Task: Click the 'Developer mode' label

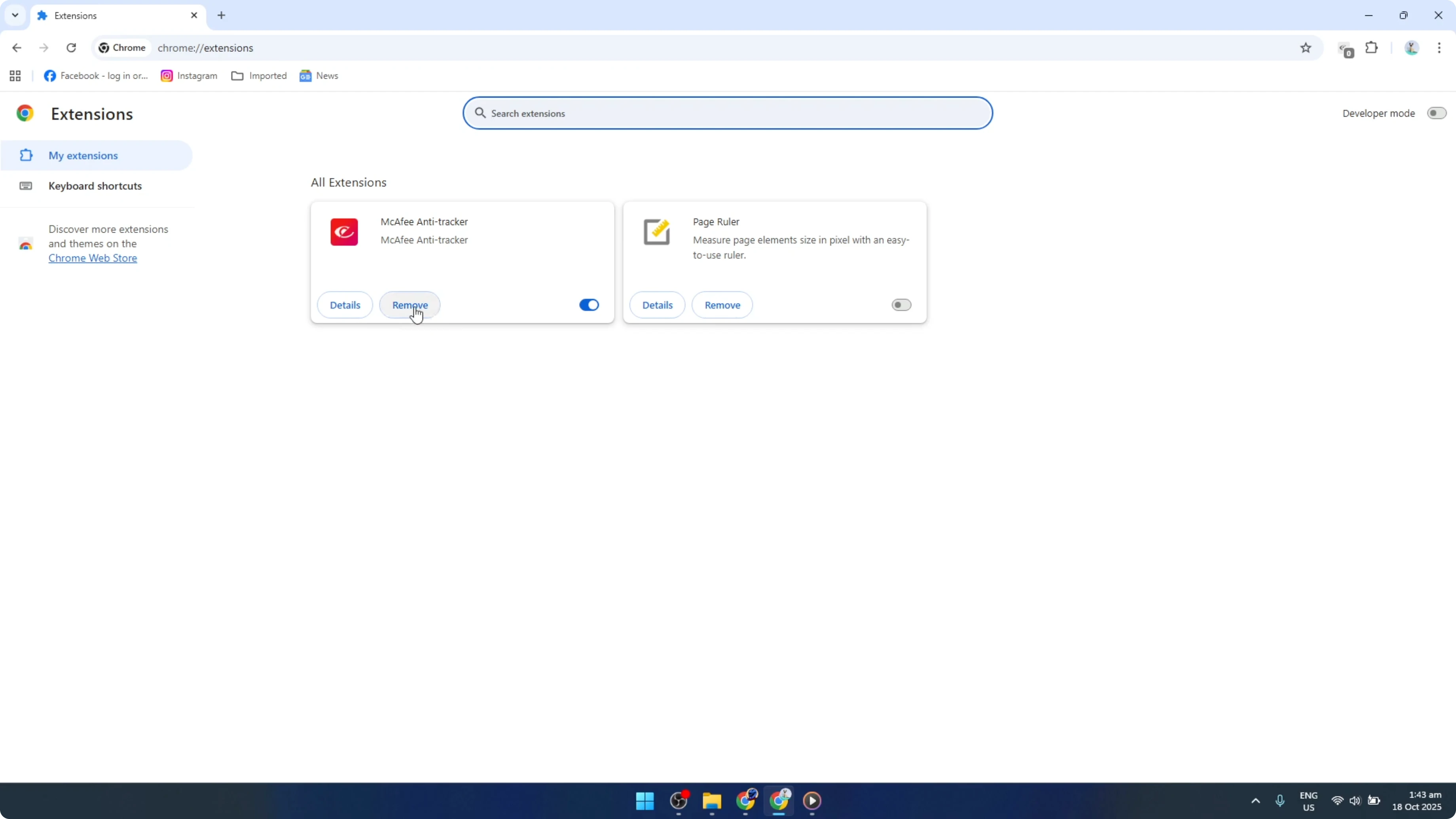Action: click(1378, 113)
